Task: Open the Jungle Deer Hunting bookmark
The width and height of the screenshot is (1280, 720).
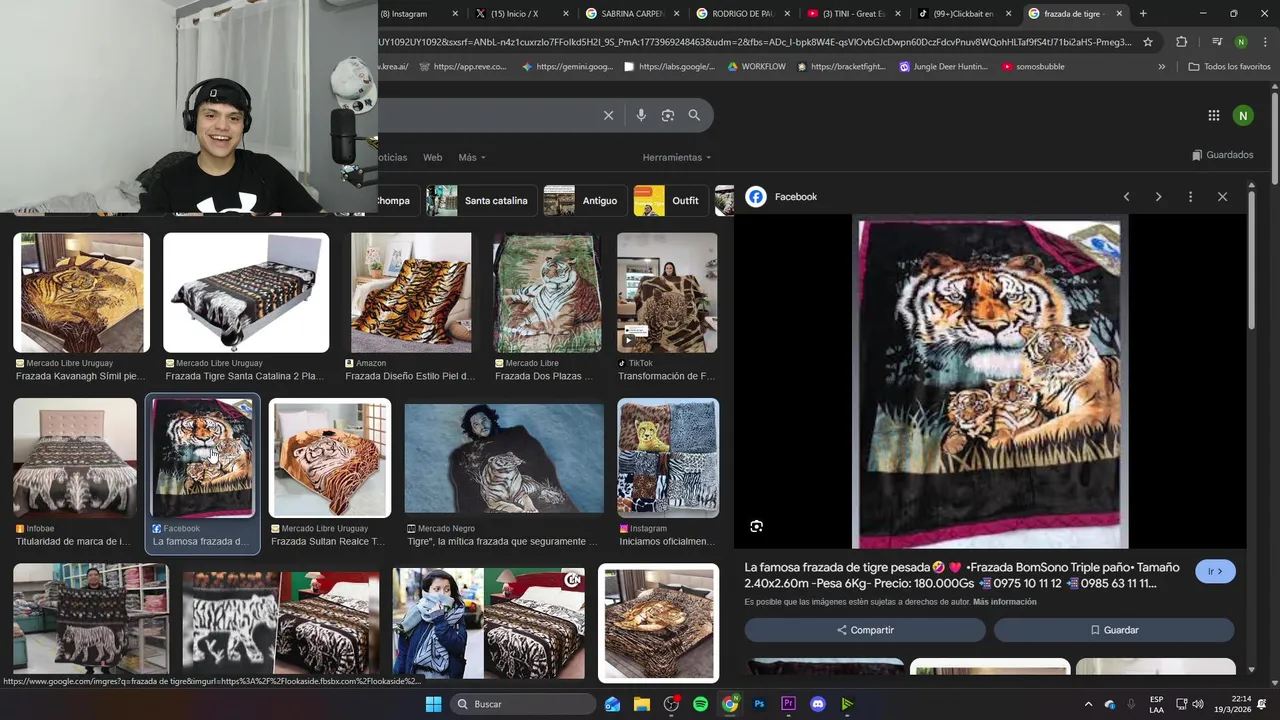Action: (x=943, y=67)
